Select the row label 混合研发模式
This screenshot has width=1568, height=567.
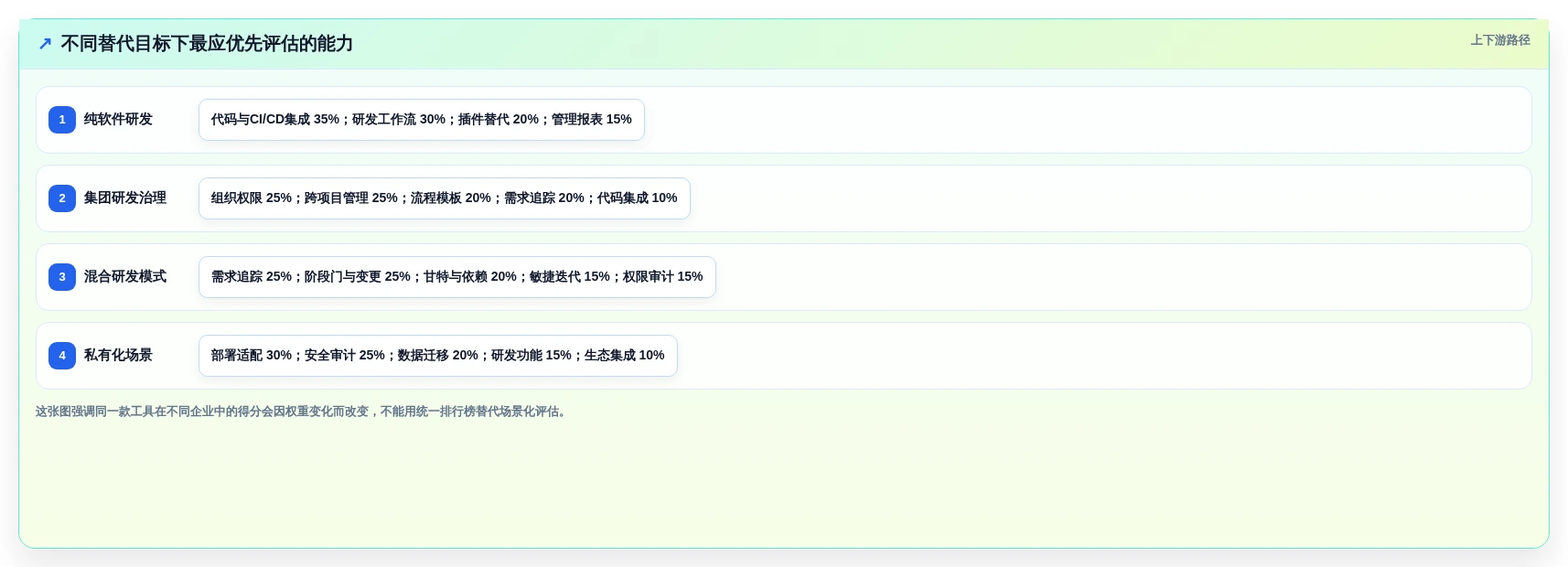click(x=125, y=277)
